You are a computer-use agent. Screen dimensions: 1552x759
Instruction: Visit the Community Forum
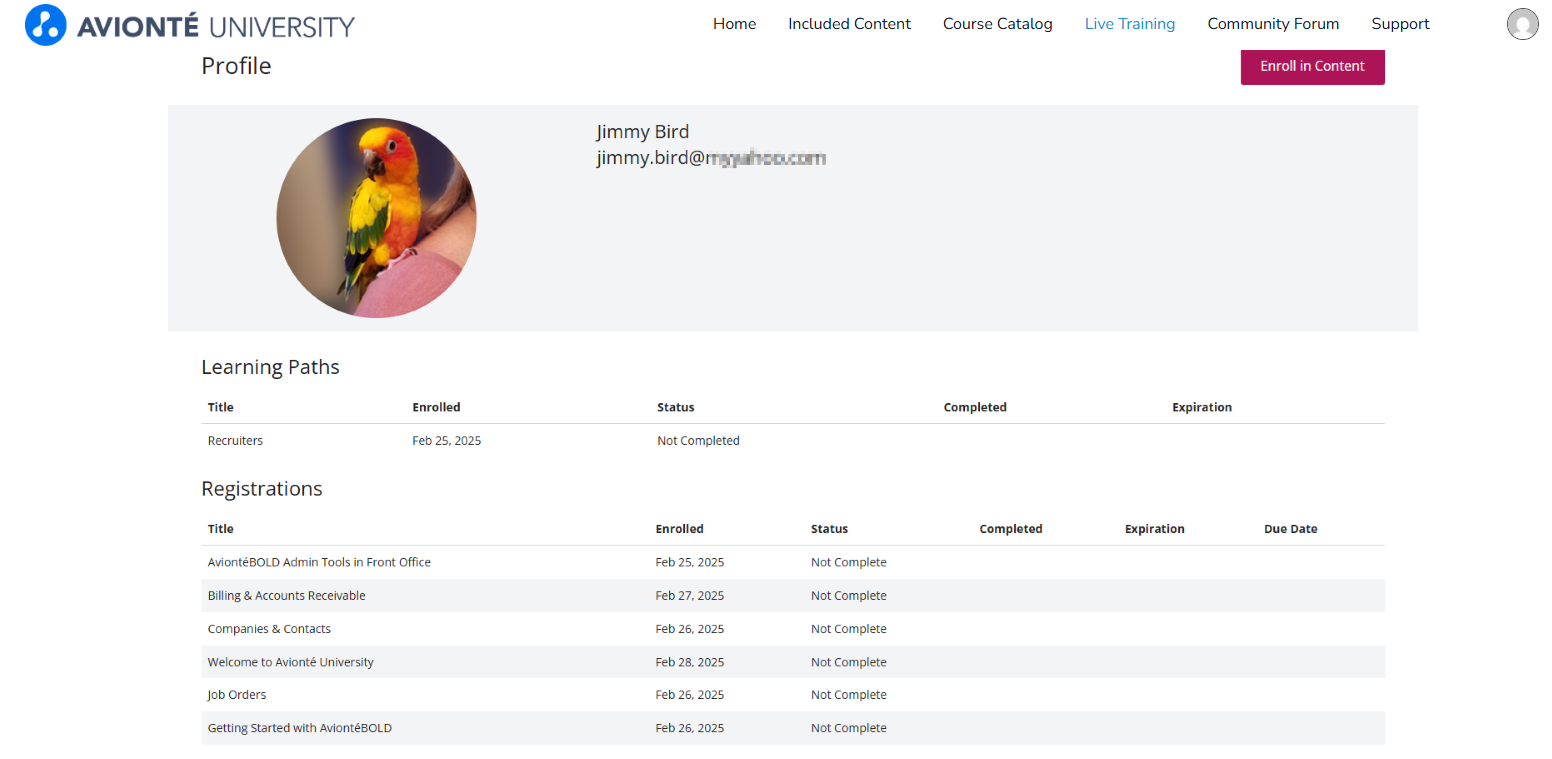(1273, 24)
